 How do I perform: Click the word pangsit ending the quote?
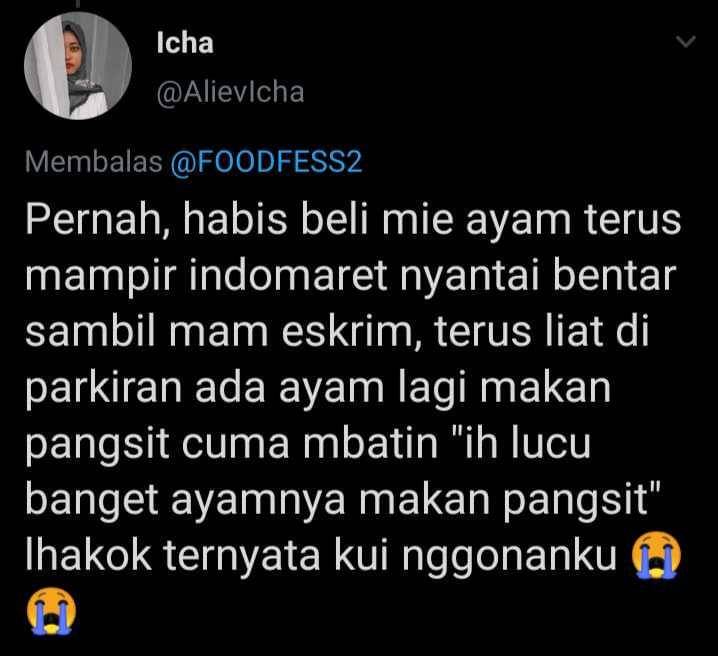click(x=582, y=500)
